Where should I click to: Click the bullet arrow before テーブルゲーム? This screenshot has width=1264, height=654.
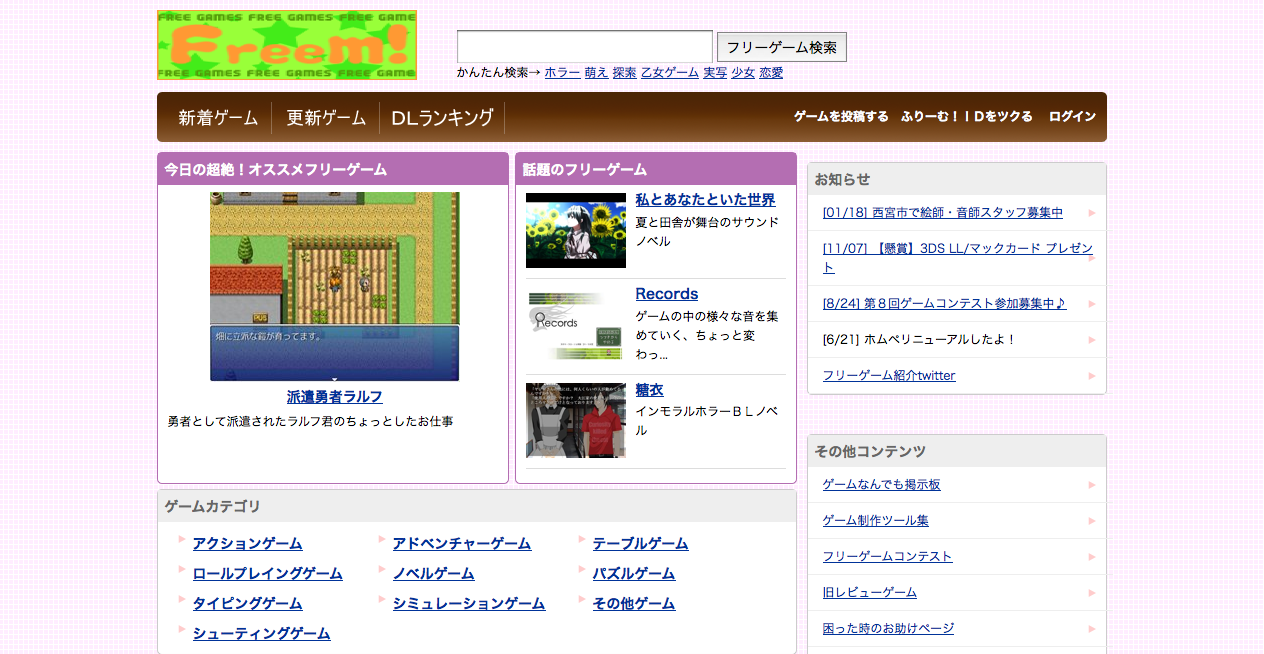[x=582, y=539]
